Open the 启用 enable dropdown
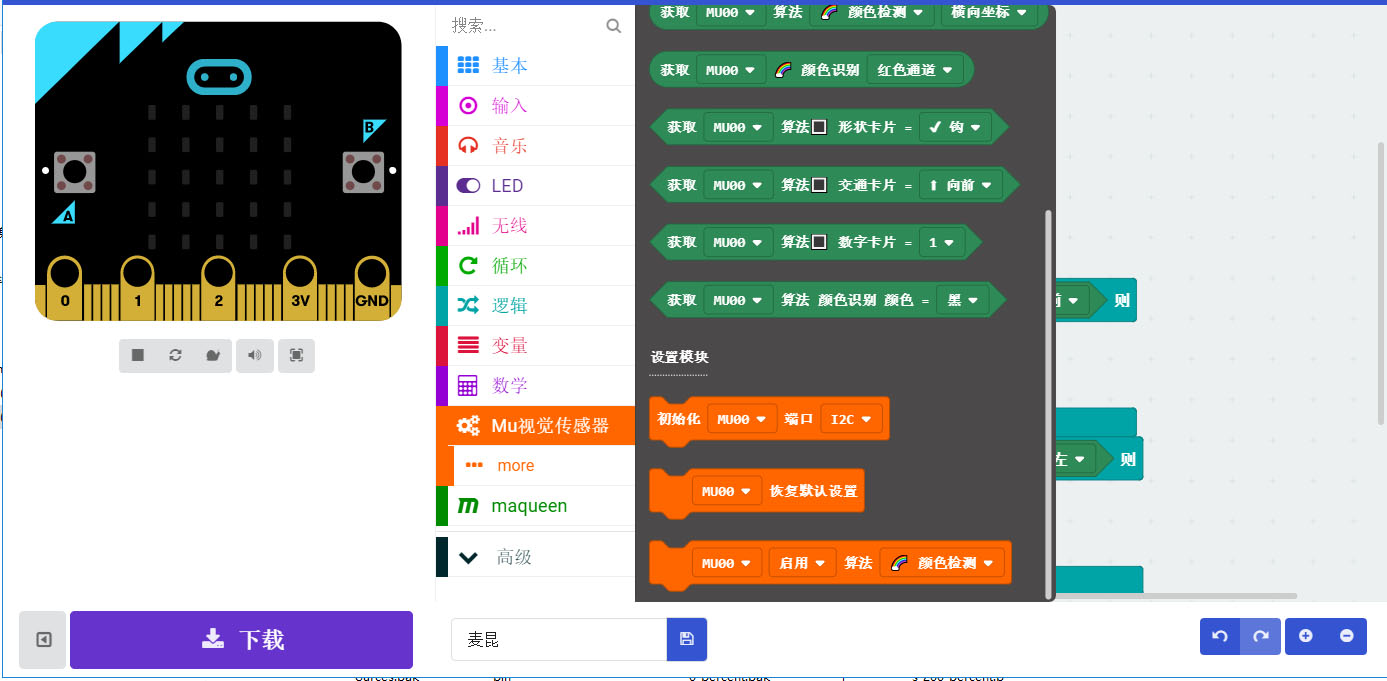This screenshot has height=681, width=1387. [x=802, y=563]
